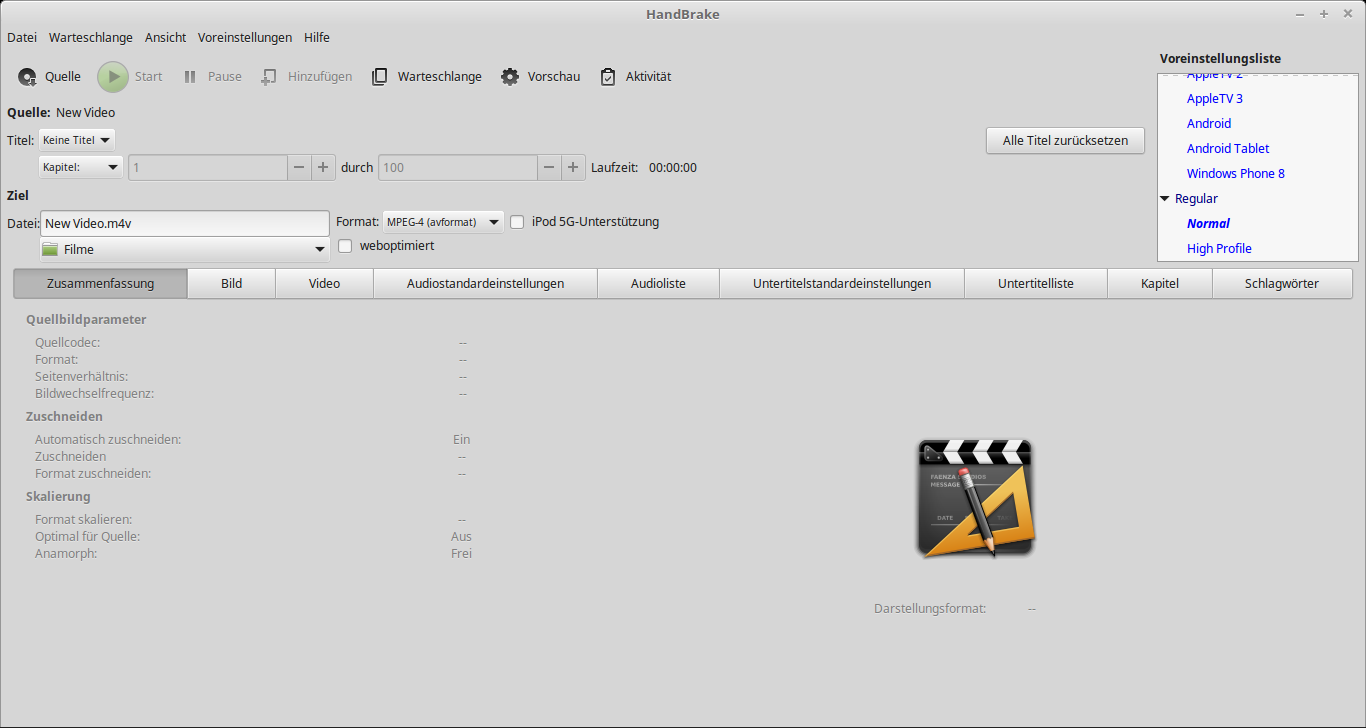Screen dimensions: 1366x728
Task: Click the Automatisch zuschneiden label
Action: [108, 439]
